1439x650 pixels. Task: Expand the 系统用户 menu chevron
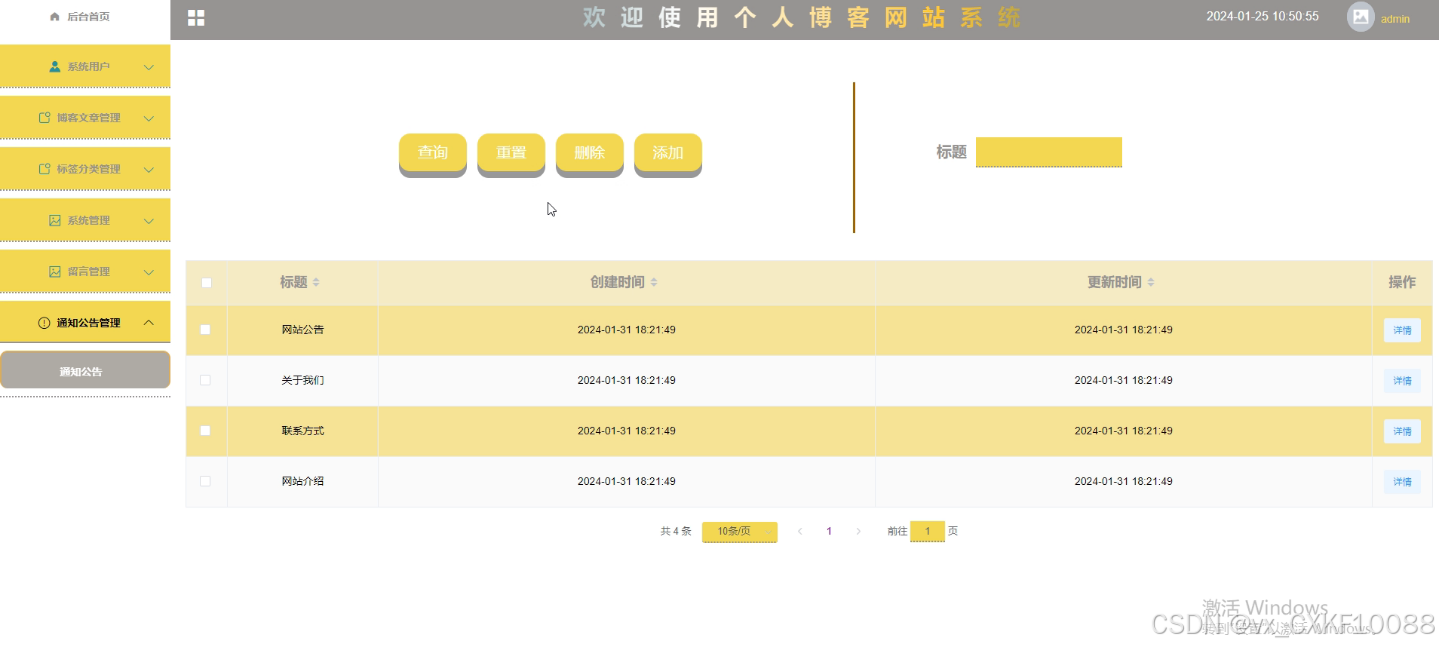pos(149,67)
